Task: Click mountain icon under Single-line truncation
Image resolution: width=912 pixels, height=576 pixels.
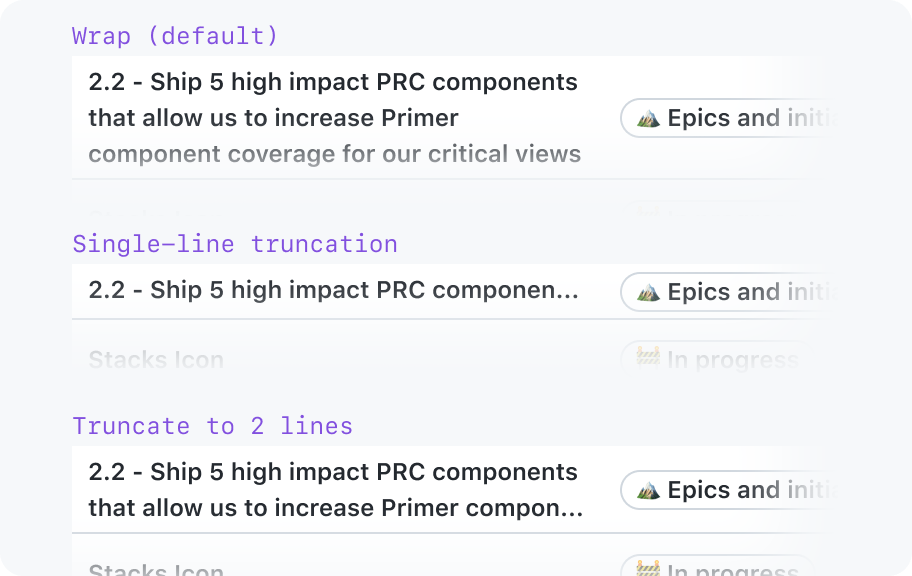Action: [648, 292]
